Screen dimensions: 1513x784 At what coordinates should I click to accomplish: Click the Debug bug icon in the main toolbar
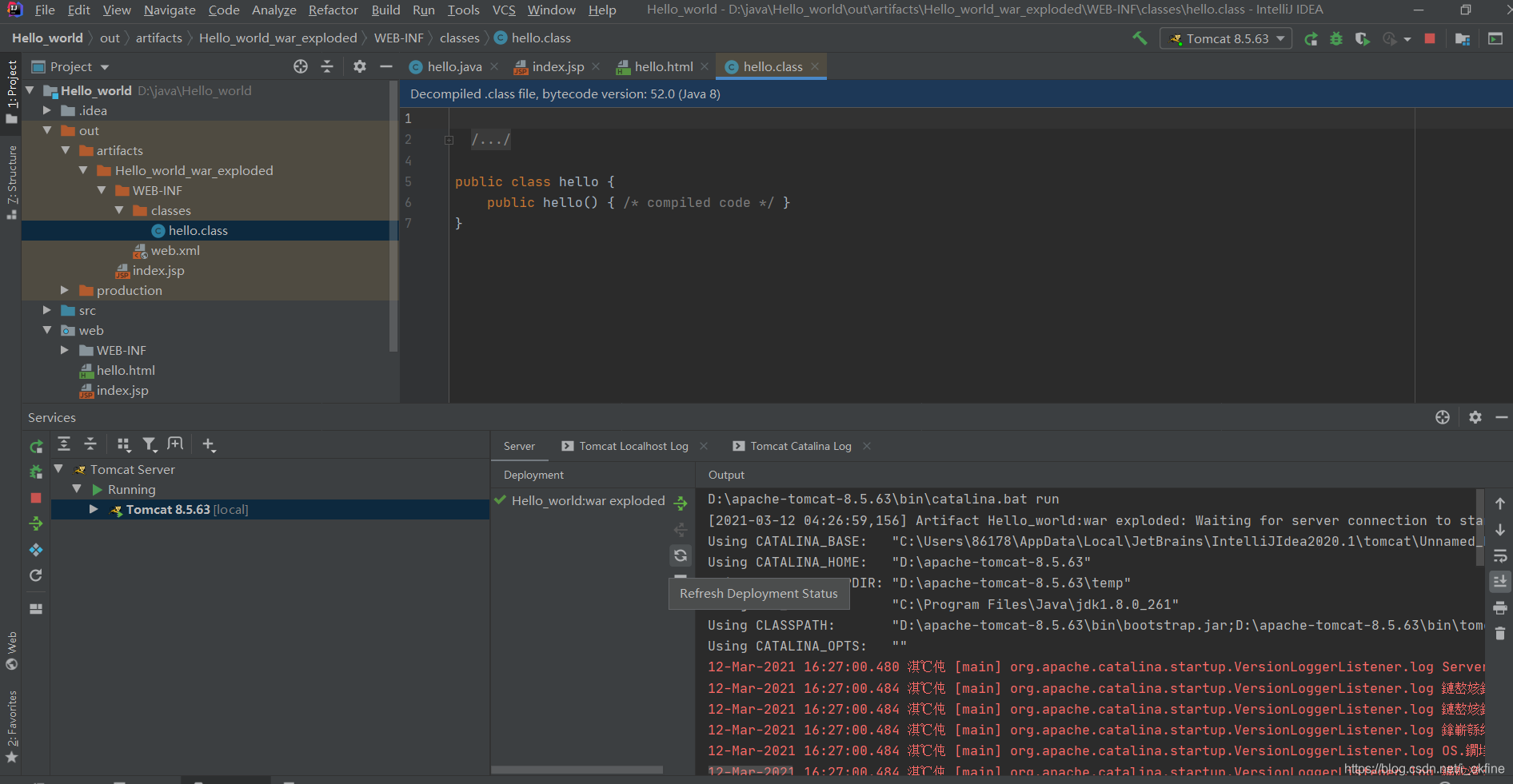coord(1336,38)
